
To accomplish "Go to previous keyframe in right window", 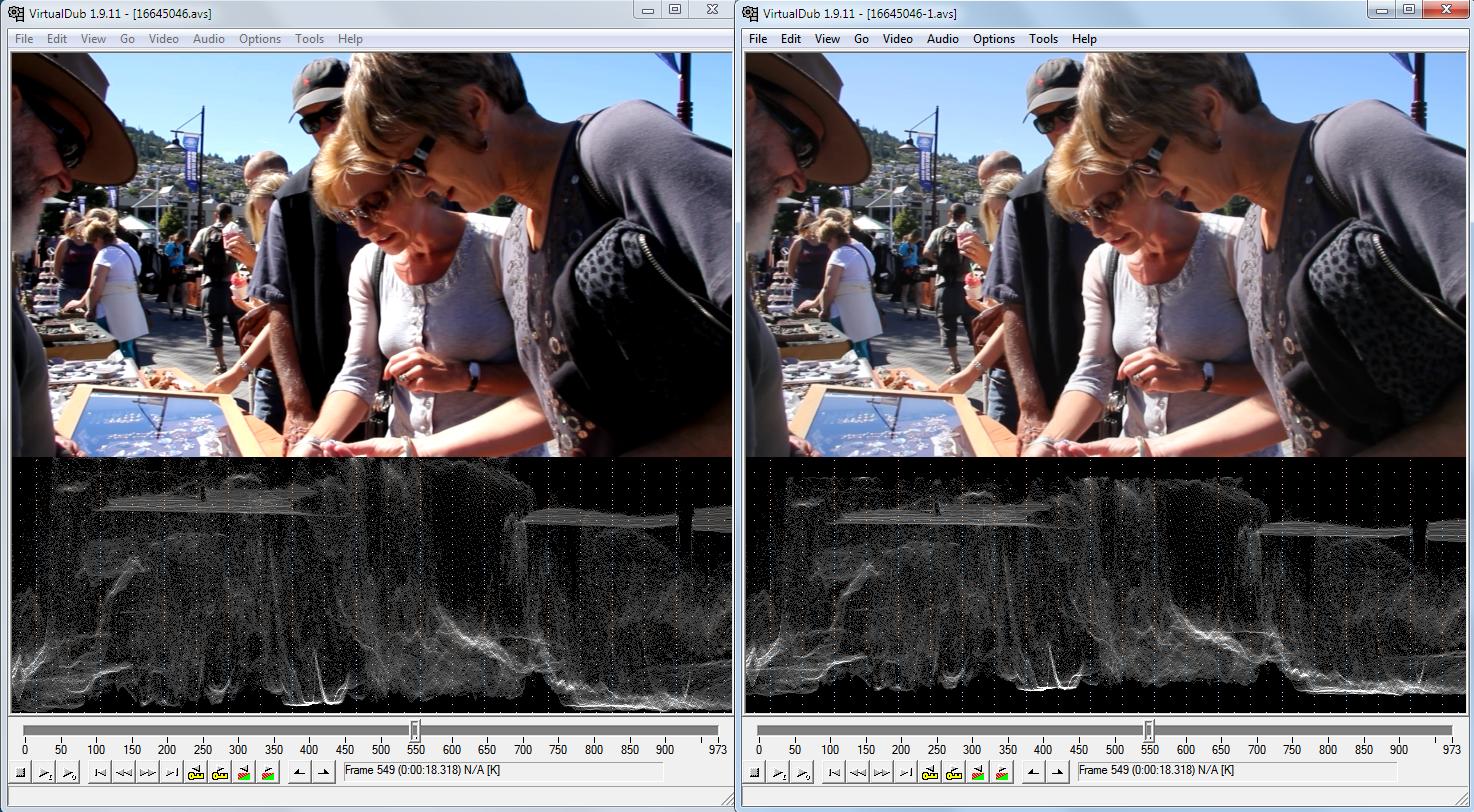I will click(929, 772).
